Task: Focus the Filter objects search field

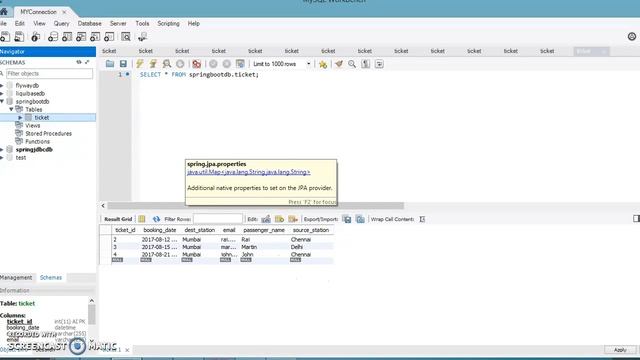Action: 49,73
